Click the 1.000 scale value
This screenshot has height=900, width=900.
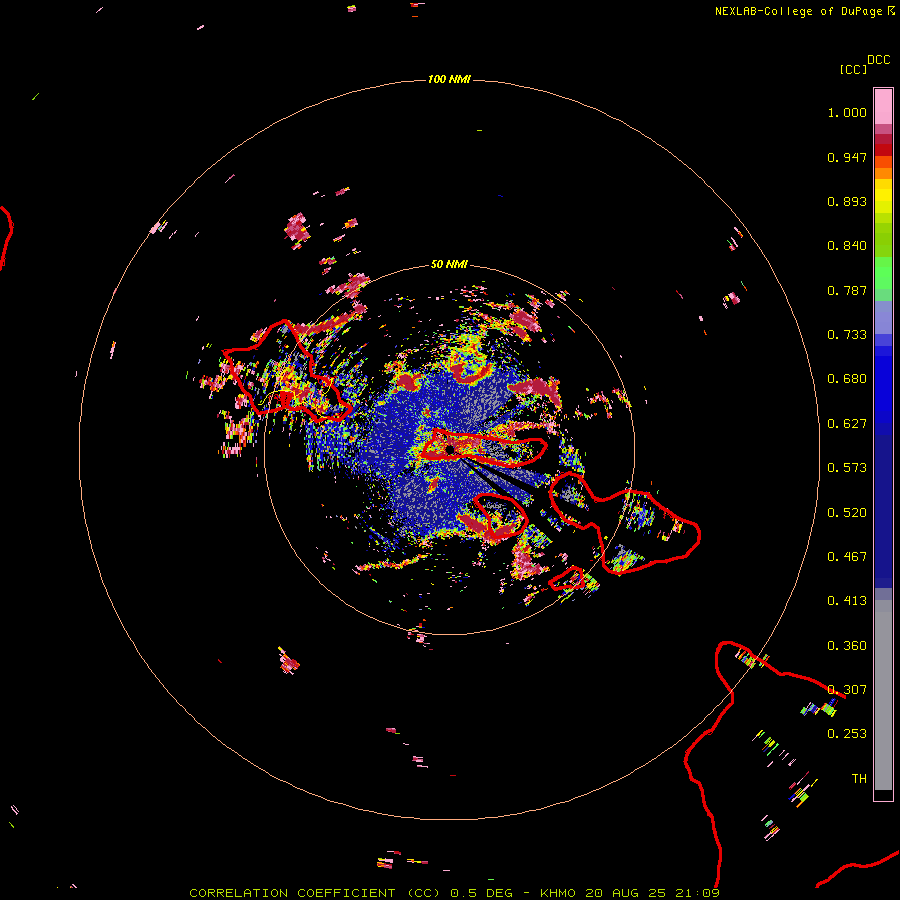coord(847,112)
